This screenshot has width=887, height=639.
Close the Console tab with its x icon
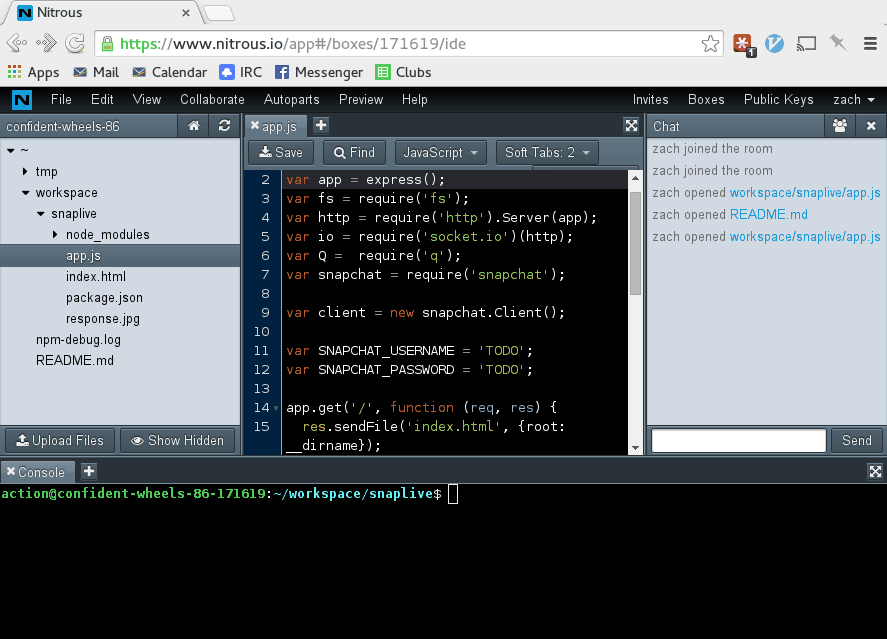coord(11,471)
